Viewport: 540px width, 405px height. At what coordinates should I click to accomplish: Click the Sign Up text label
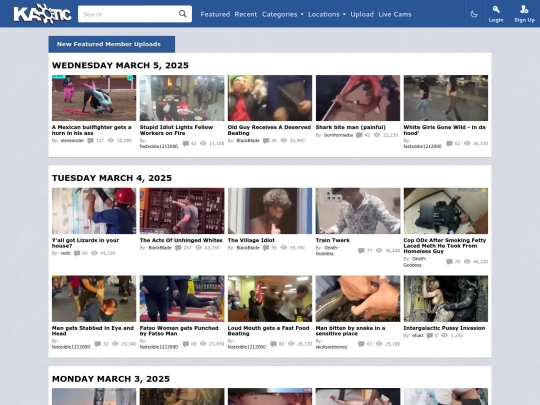pyautogui.click(x=525, y=20)
